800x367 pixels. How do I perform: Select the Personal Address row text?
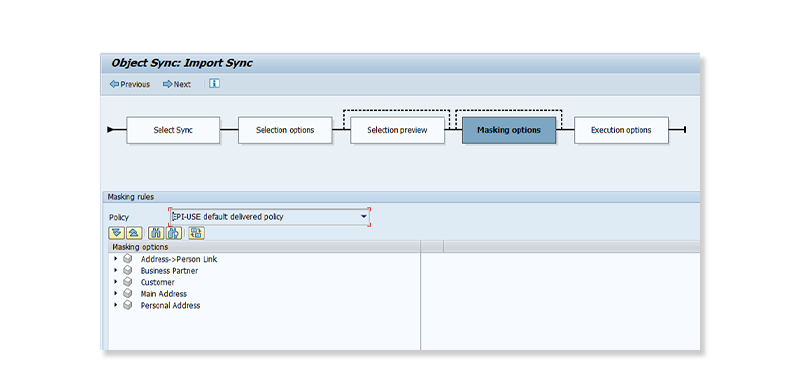(x=170, y=306)
